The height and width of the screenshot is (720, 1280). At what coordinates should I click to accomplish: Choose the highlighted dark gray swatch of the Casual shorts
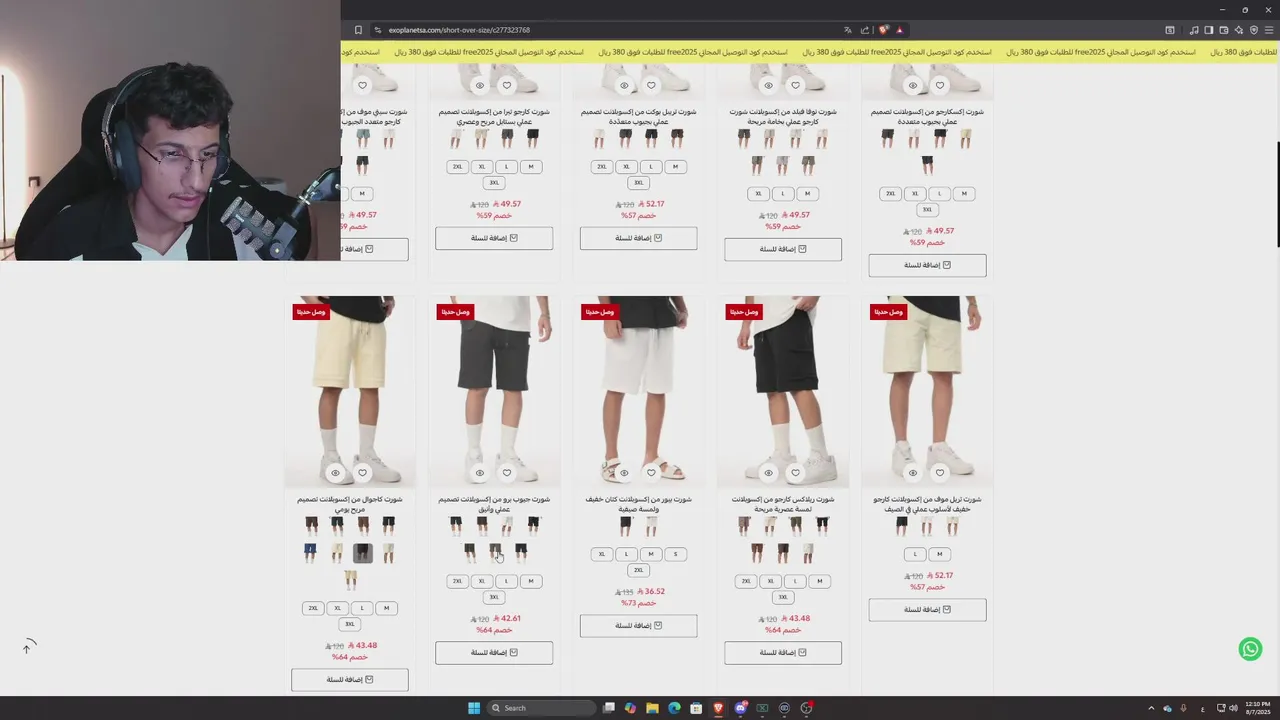pyautogui.click(x=362, y=552)
